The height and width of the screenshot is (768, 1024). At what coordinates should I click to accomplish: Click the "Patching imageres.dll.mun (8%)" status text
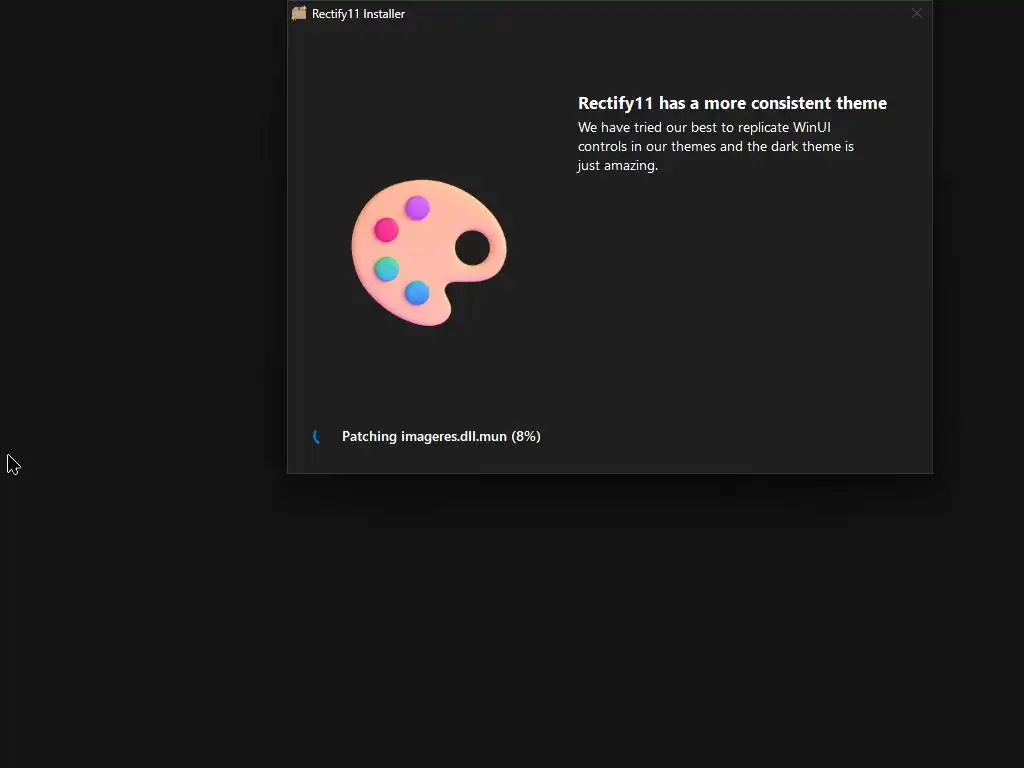coord(441,436)
